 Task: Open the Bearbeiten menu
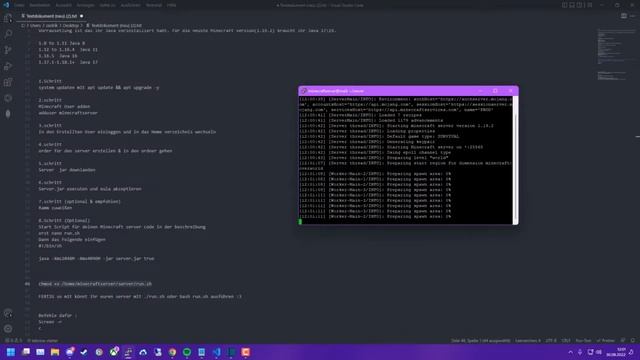pos(40,5)
